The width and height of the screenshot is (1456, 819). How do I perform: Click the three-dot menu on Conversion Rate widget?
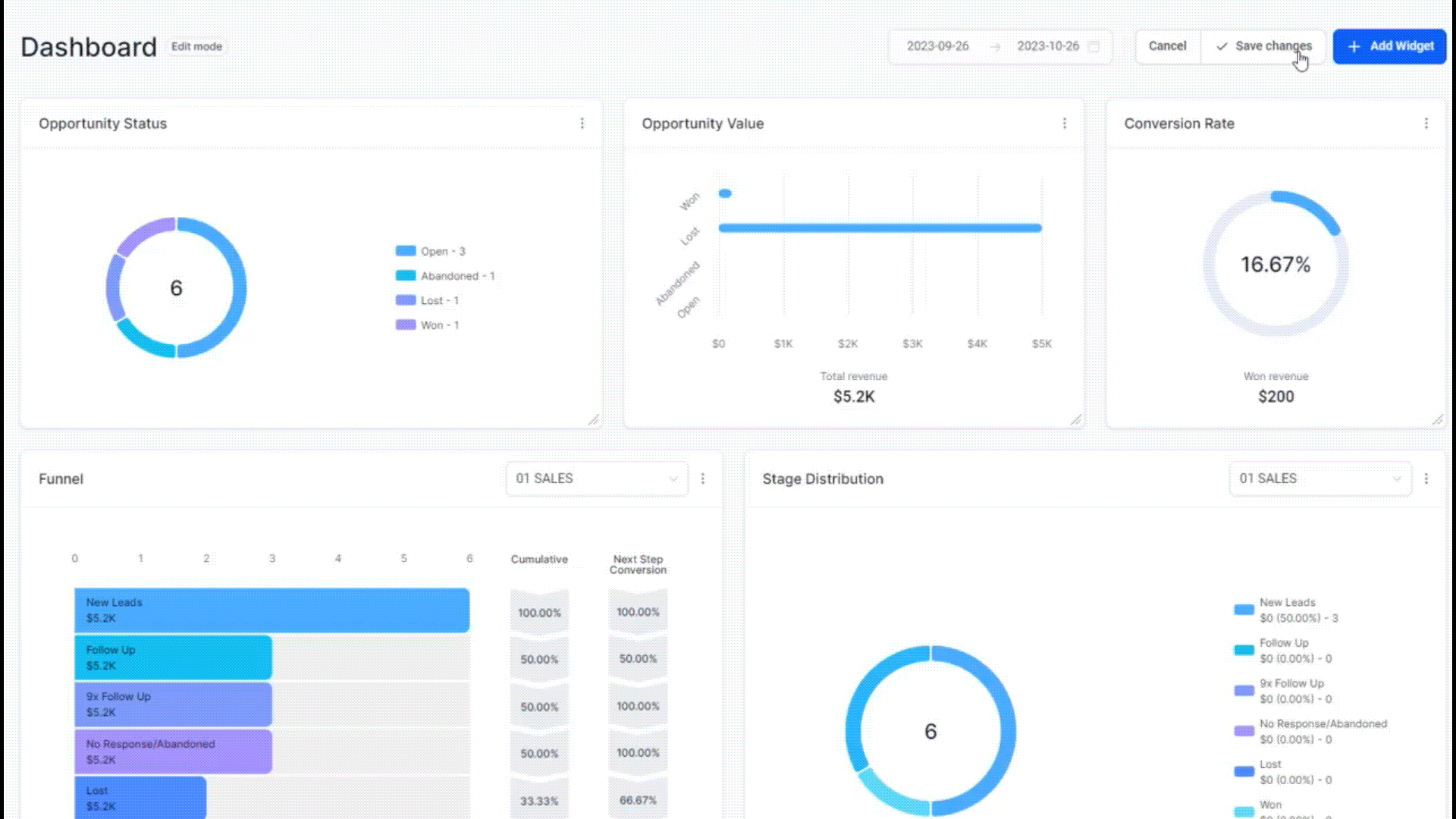1426,123
